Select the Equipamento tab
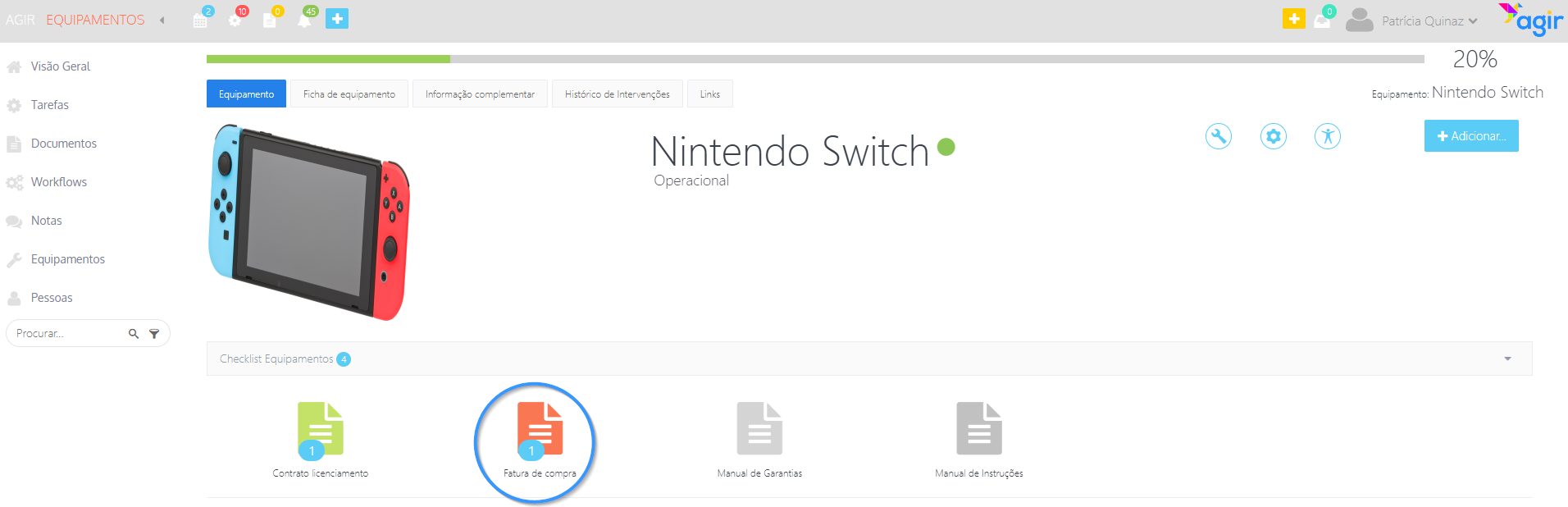 (246, 94)
